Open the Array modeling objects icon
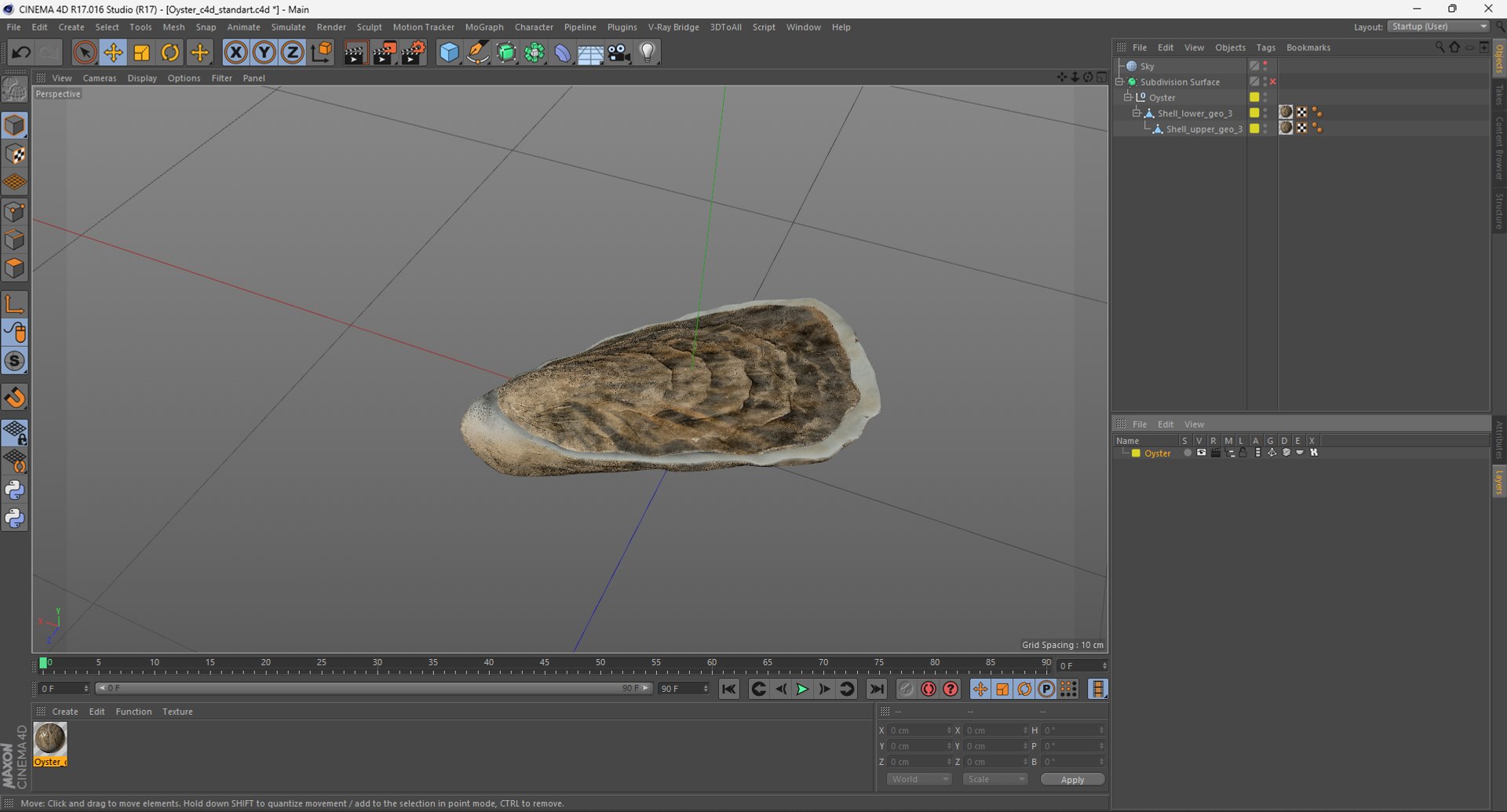This screenshot has height=812, width=1507. pos(535,53)
